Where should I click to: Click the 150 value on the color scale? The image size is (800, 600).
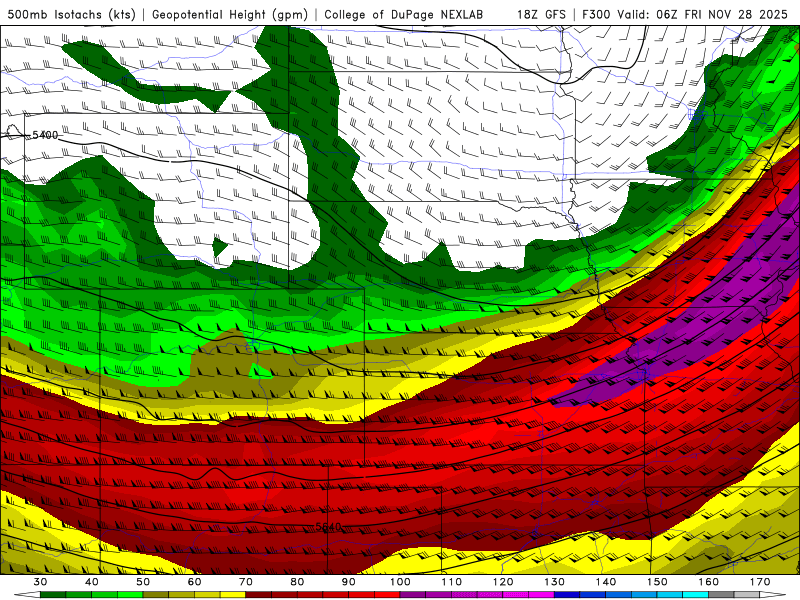(657, 582)
